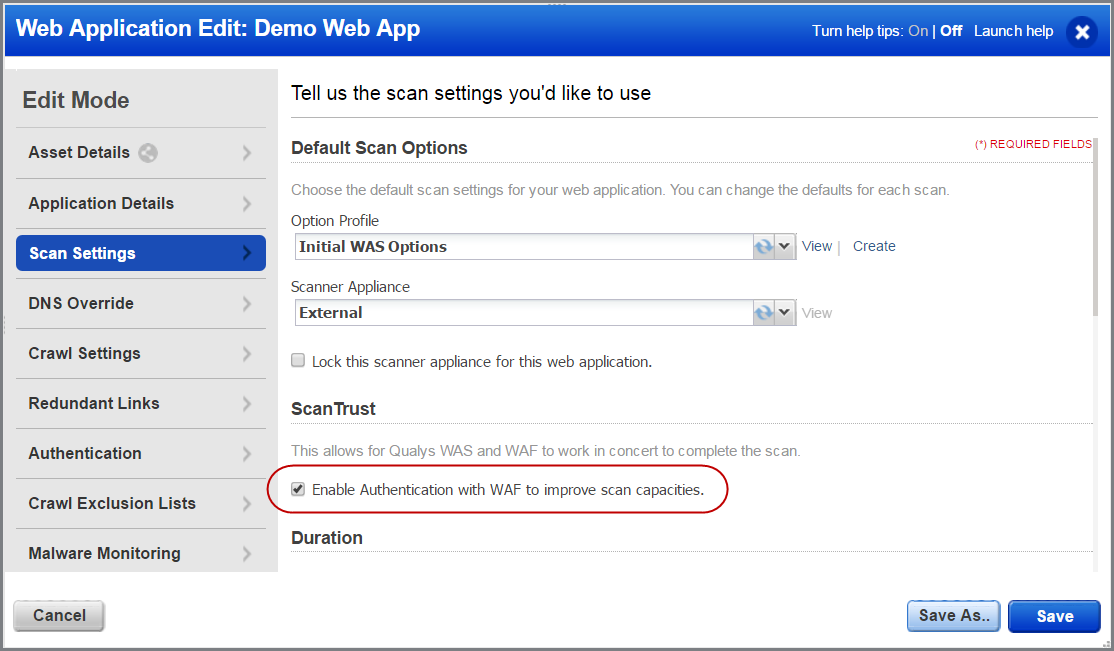The height and width of the screenshot is (651, 1114).
Task: Launch help from the title bar
Action: tap(1013, 31)
